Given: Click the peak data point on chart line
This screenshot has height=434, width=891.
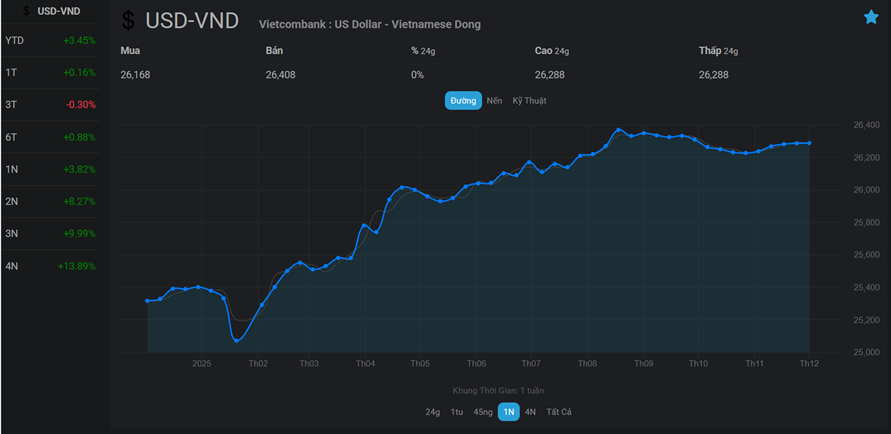Looking at the screenshot, I should [619, 130].
